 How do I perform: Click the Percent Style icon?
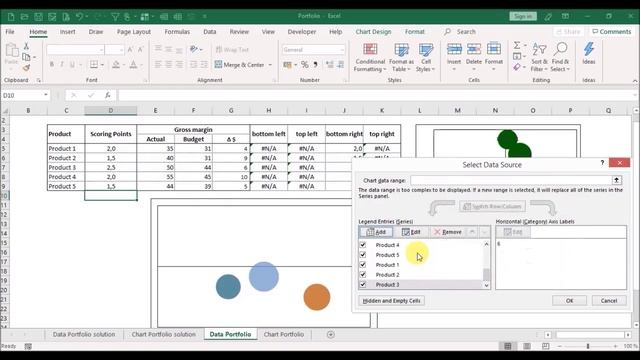[304, 64]
